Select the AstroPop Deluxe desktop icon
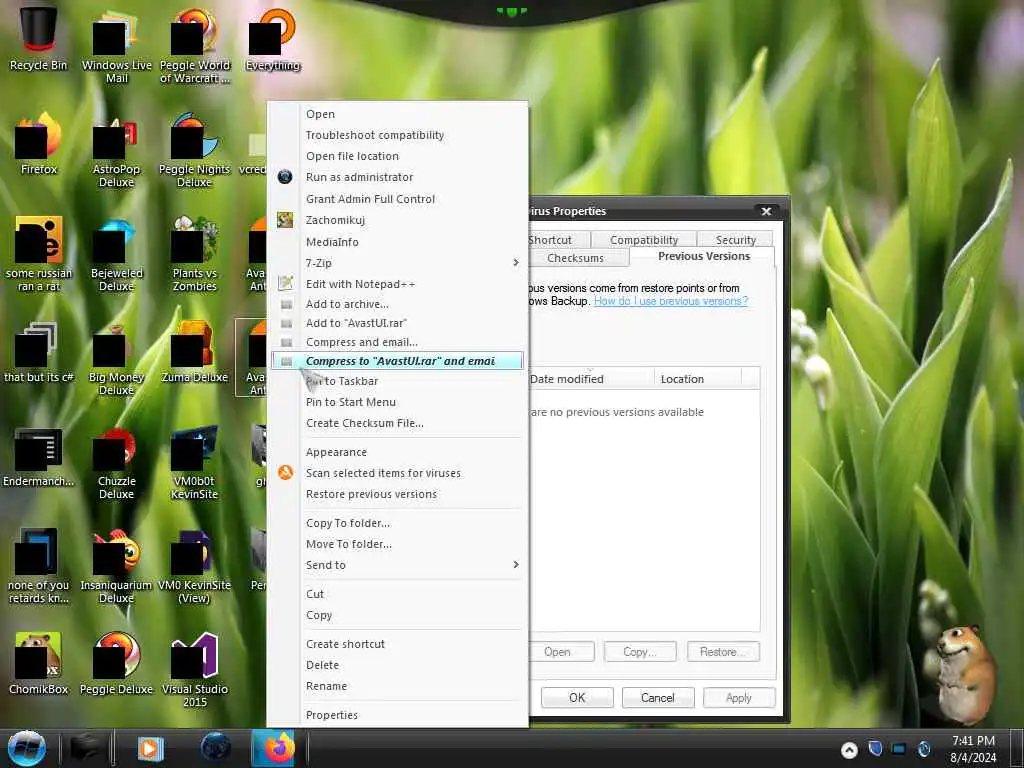The height and width of the screenshot is (768, 1024). tap(116, 149)
